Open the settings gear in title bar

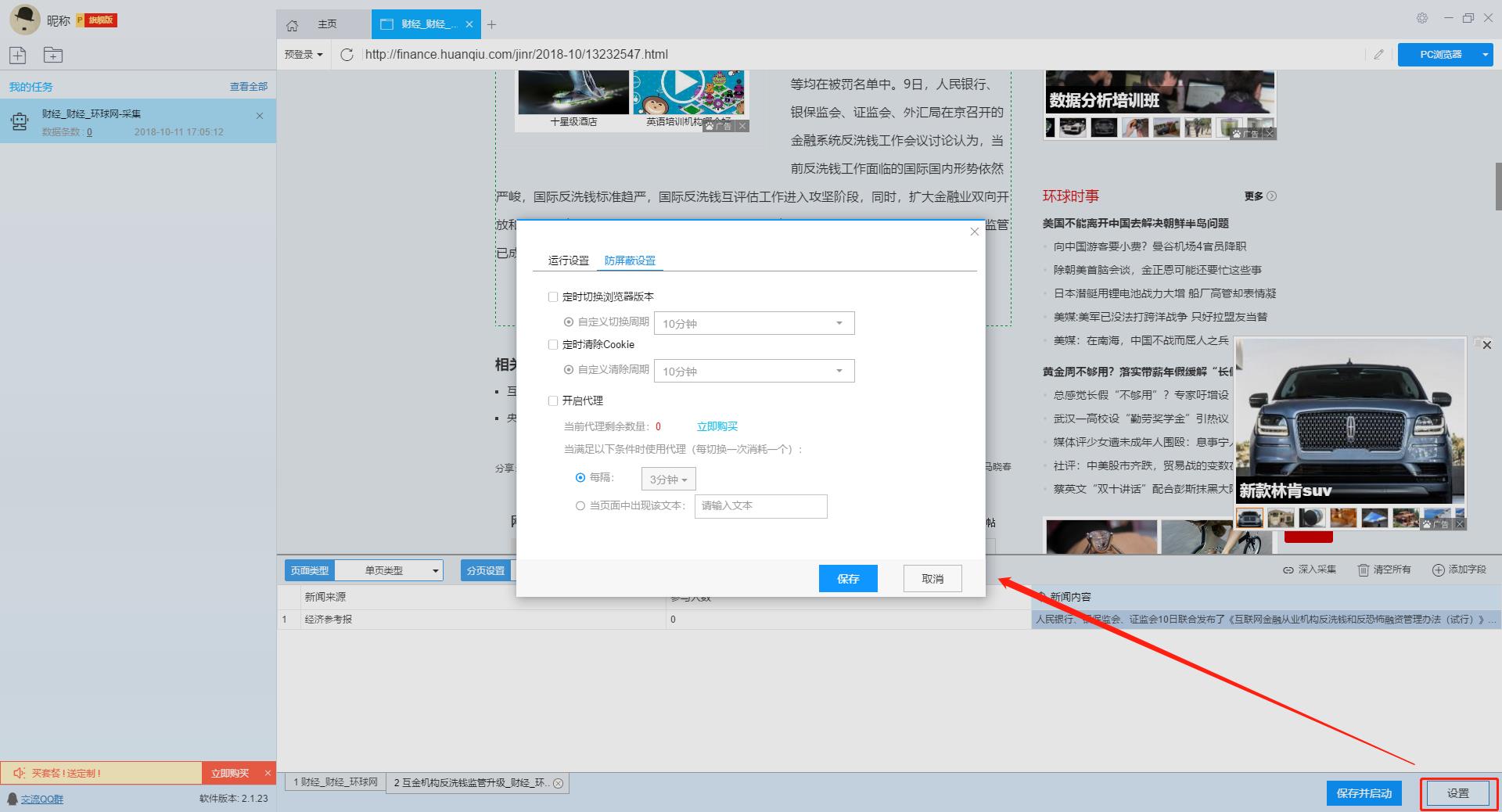1422,18
